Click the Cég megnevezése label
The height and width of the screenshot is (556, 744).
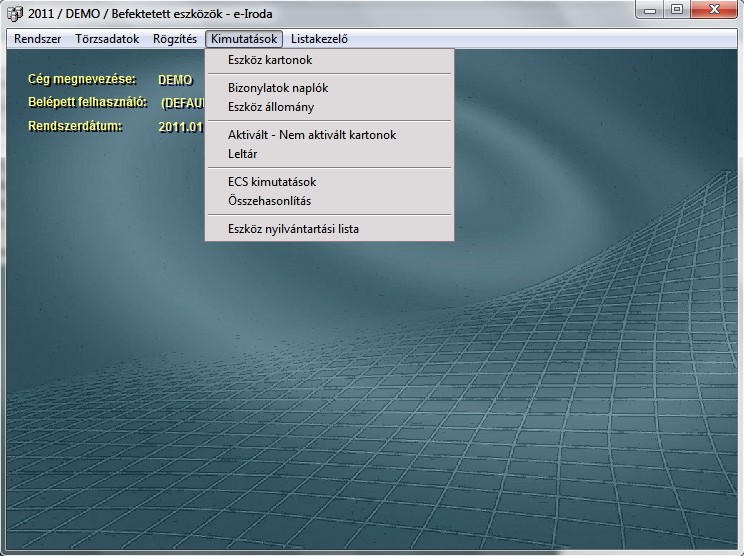(82, 78)
